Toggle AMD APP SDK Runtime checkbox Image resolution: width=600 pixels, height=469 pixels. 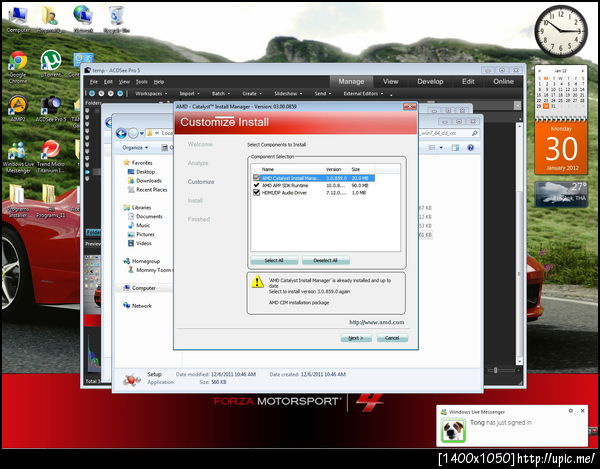click(256, 185)
